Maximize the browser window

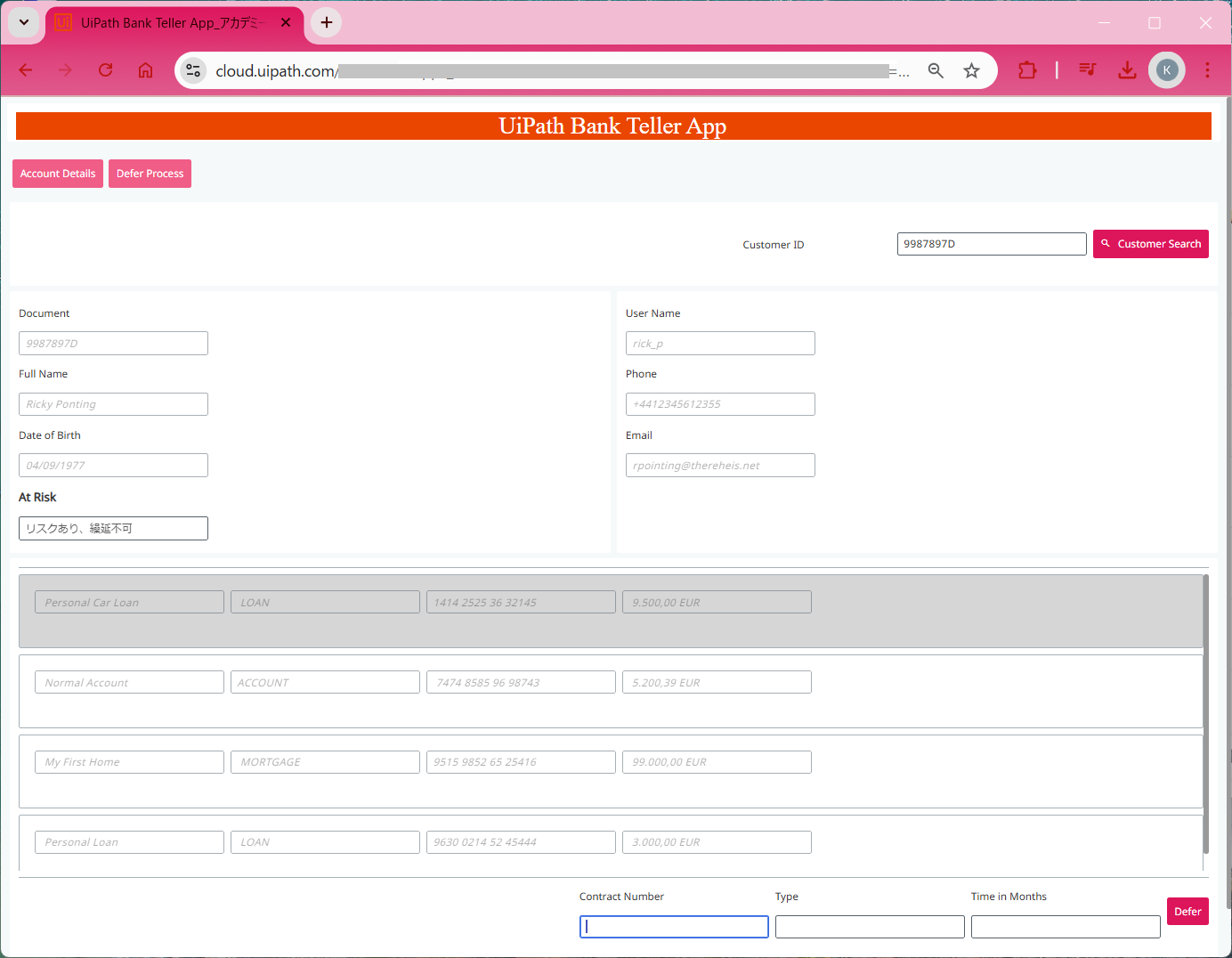(x=1155, y=22)
